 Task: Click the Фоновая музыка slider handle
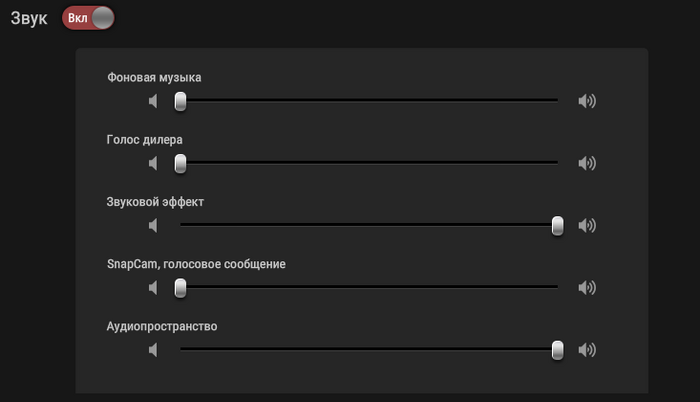pyautogui.click(x=180, y=101)
